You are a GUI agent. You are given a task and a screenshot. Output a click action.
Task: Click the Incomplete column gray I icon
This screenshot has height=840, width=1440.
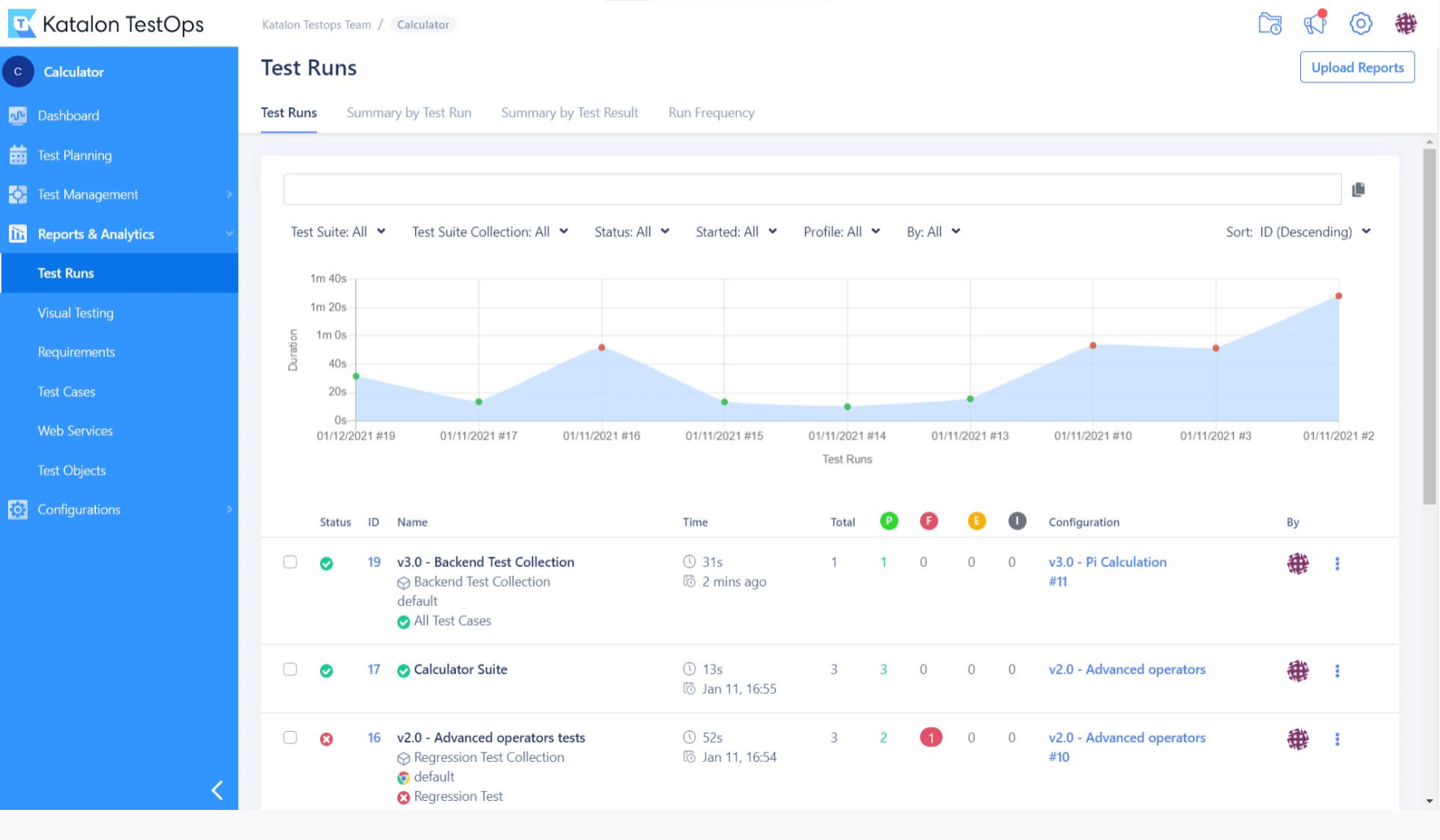(x=1017, y=521)
